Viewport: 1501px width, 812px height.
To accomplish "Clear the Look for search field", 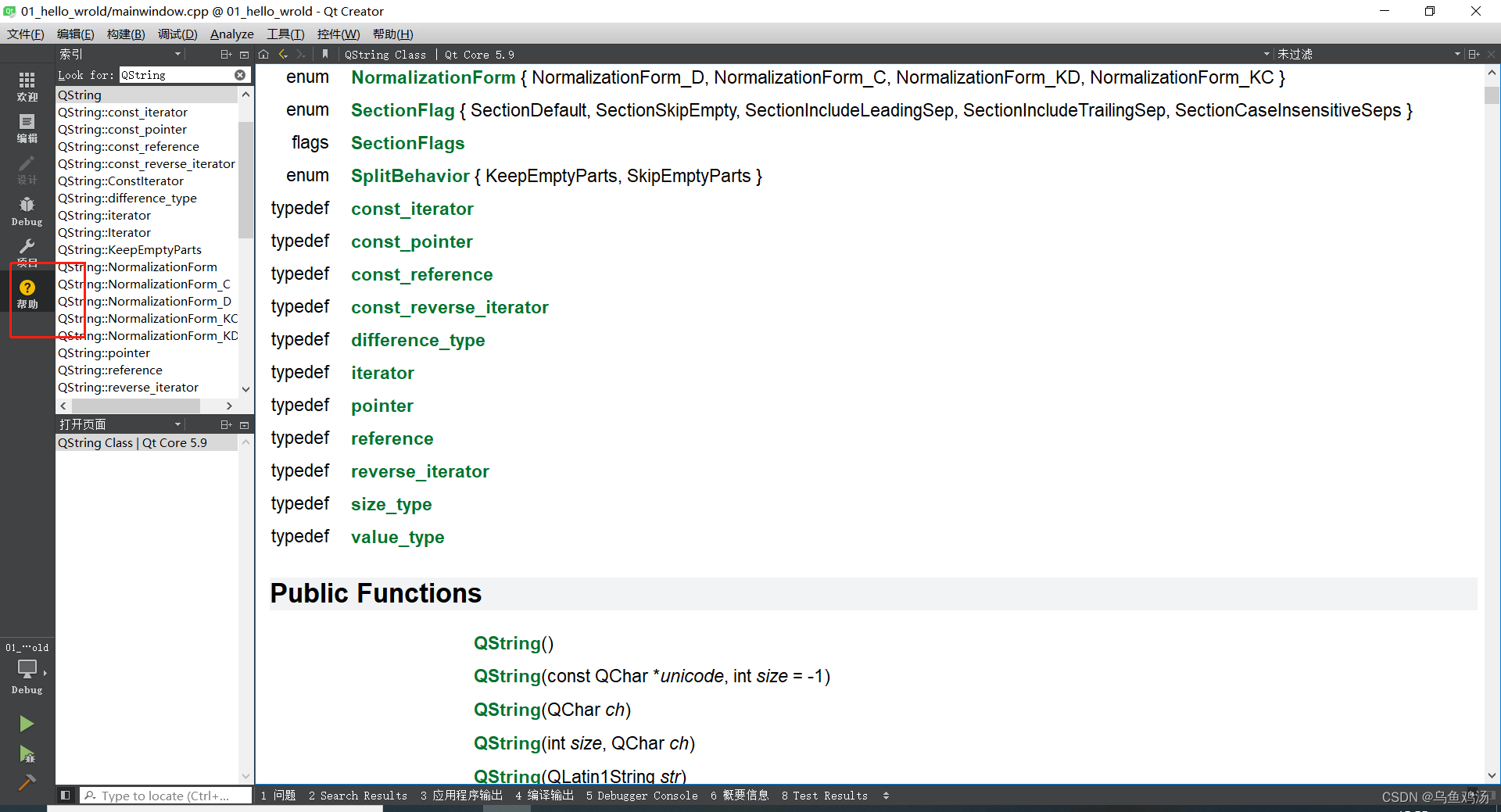I will [240, 75].
